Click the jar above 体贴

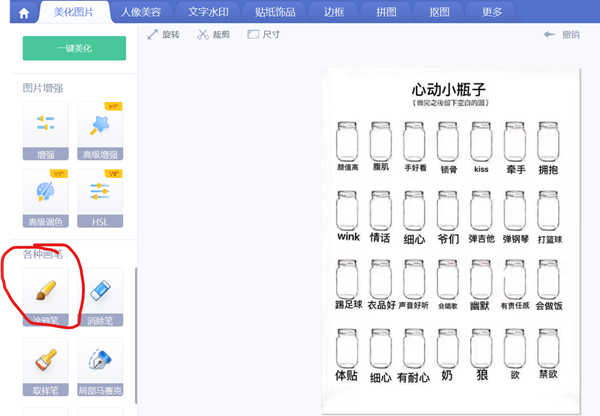347,349
